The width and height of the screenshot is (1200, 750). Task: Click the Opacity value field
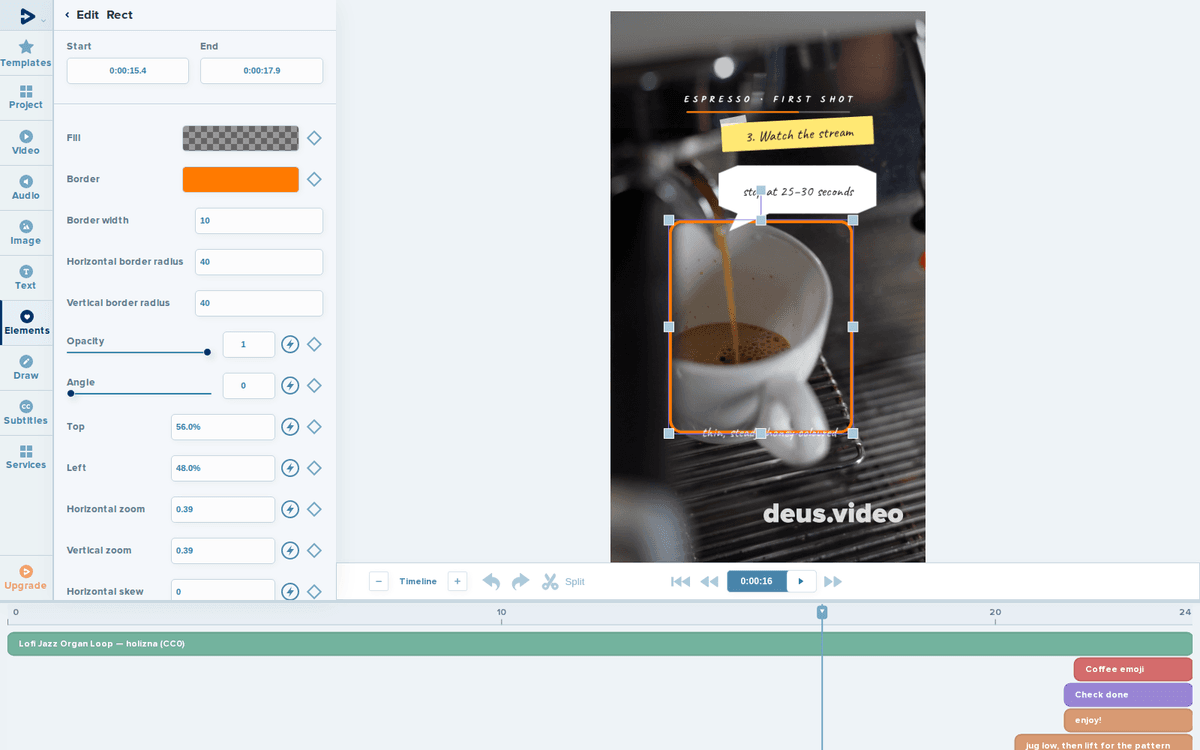(248, 344)
